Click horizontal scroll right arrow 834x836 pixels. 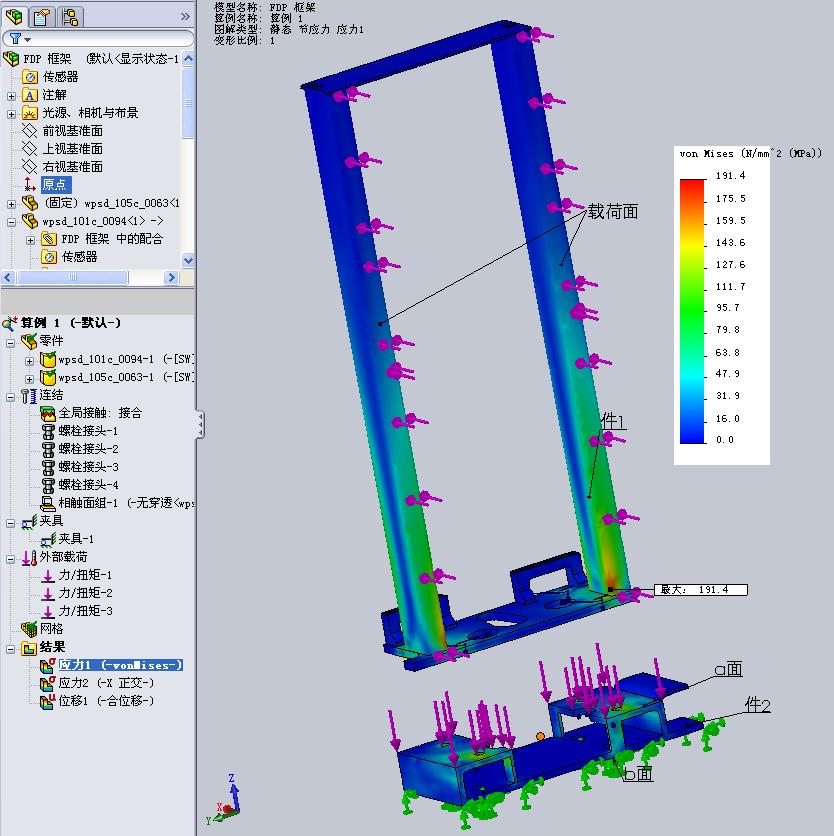pos(171,277)
